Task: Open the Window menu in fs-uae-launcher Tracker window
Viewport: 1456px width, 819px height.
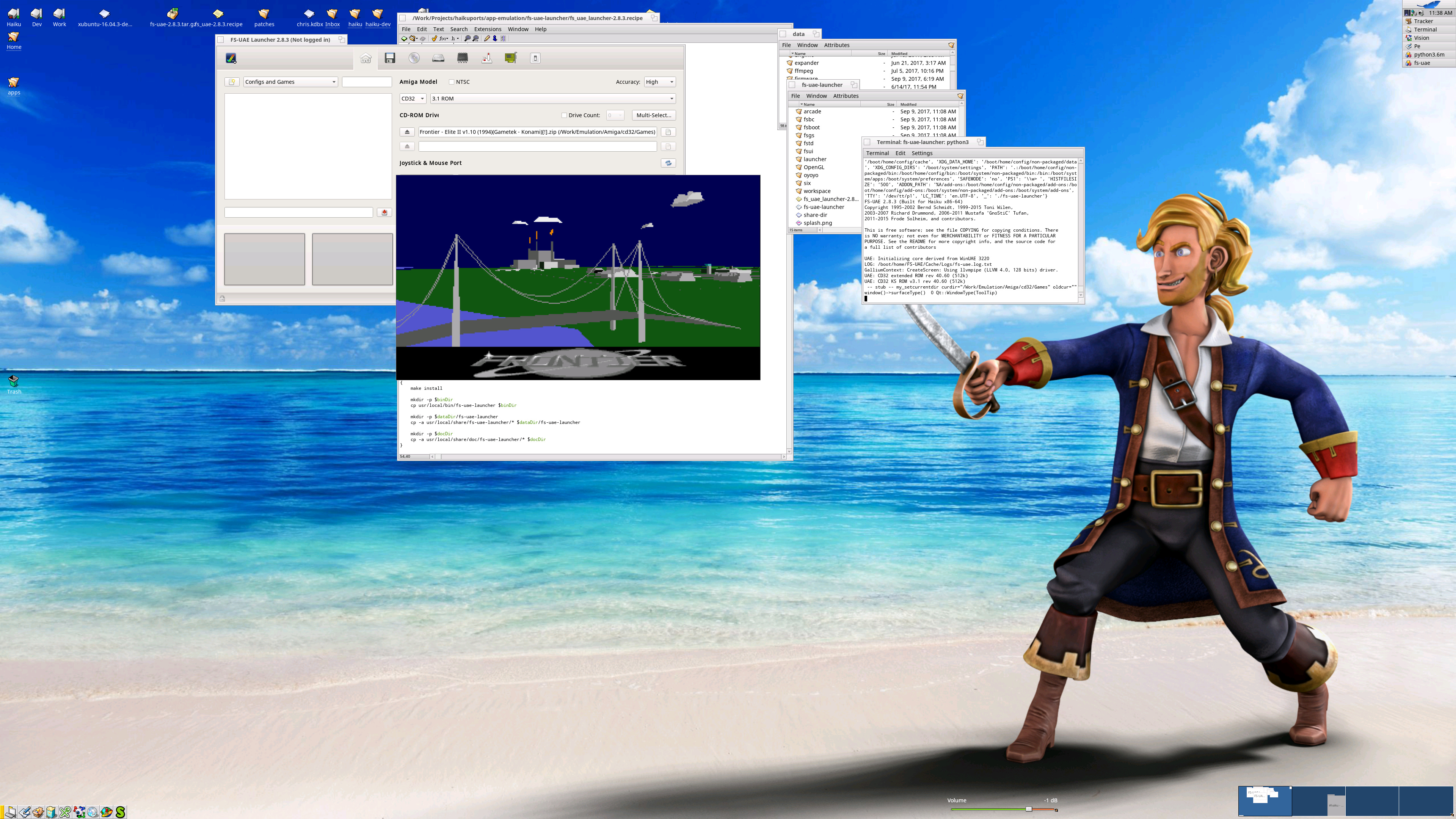Action: pos(816,96)
